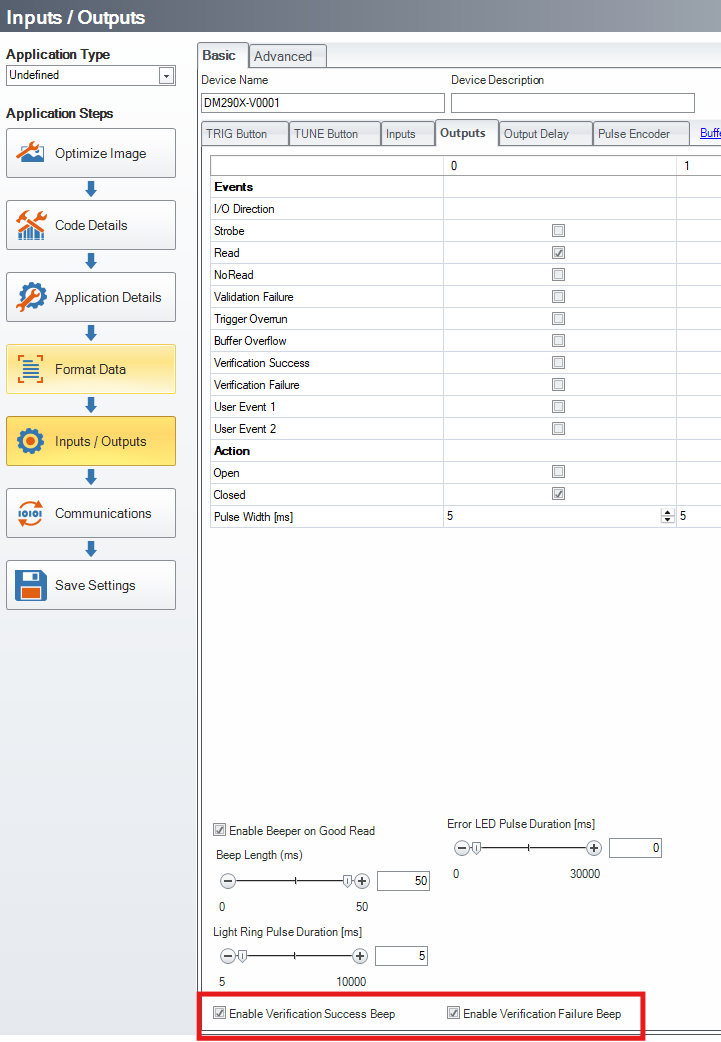
Task: Click the Device Description text field
Action: (x=572, y=103)
